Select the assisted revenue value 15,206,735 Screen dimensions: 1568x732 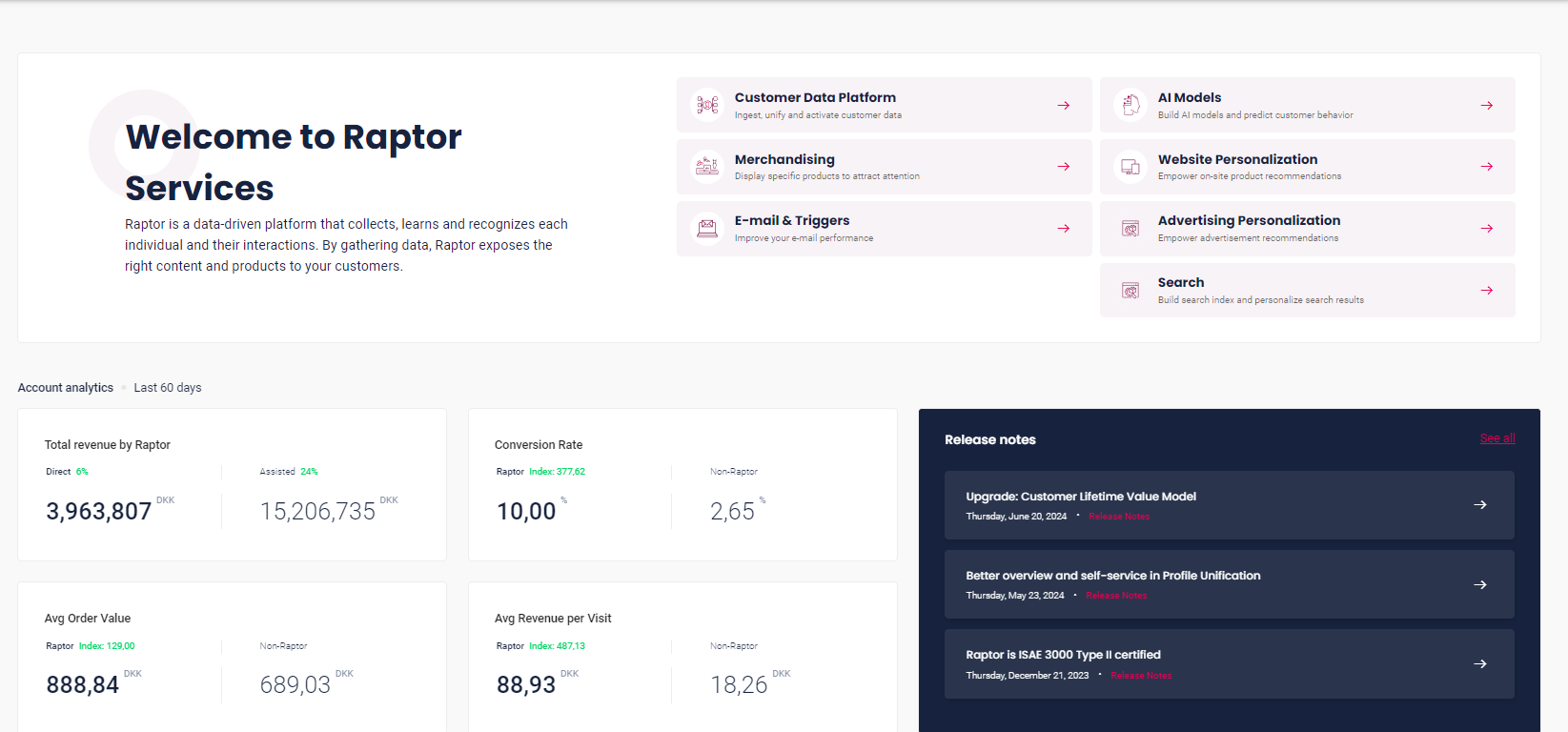(317, 512)
